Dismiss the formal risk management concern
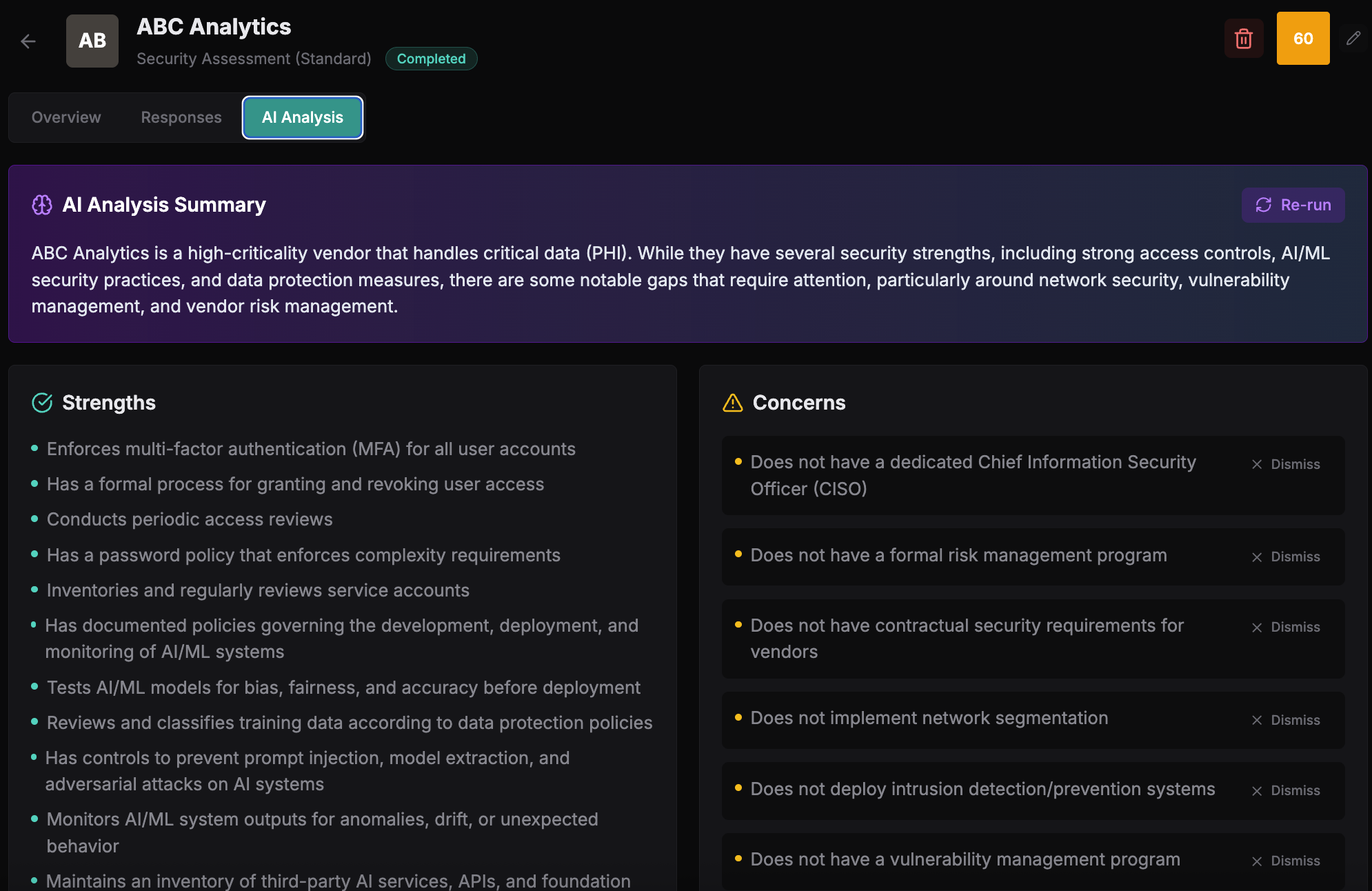 [x=1286, y=557]
